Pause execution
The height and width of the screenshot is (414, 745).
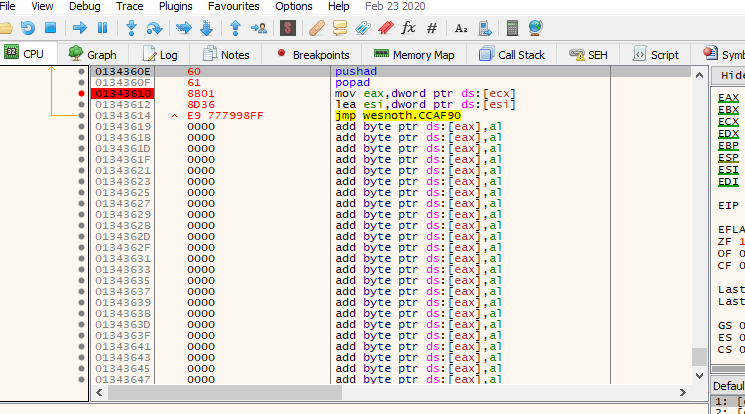102,28
